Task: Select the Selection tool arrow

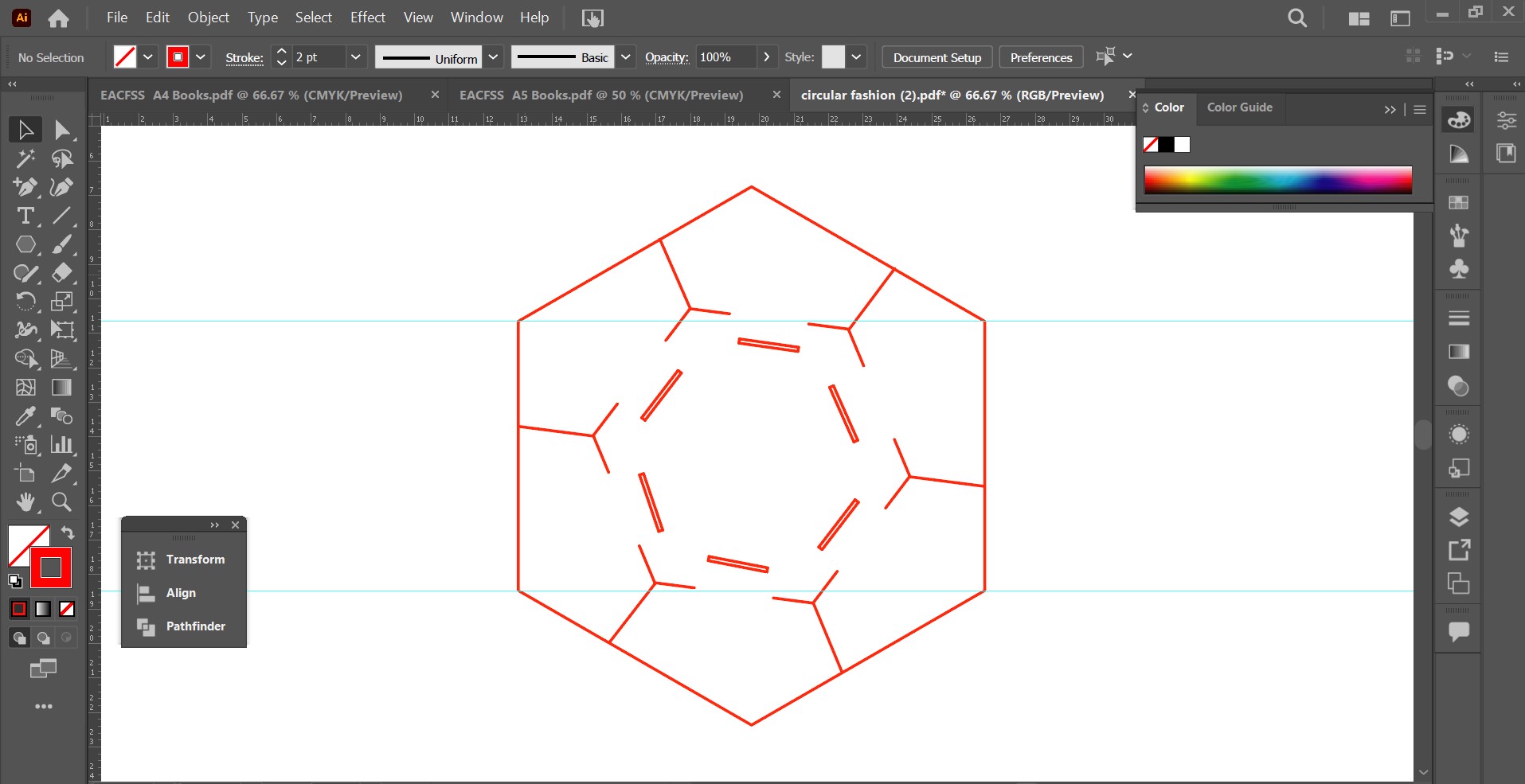Action: click(x=25, y=130)
